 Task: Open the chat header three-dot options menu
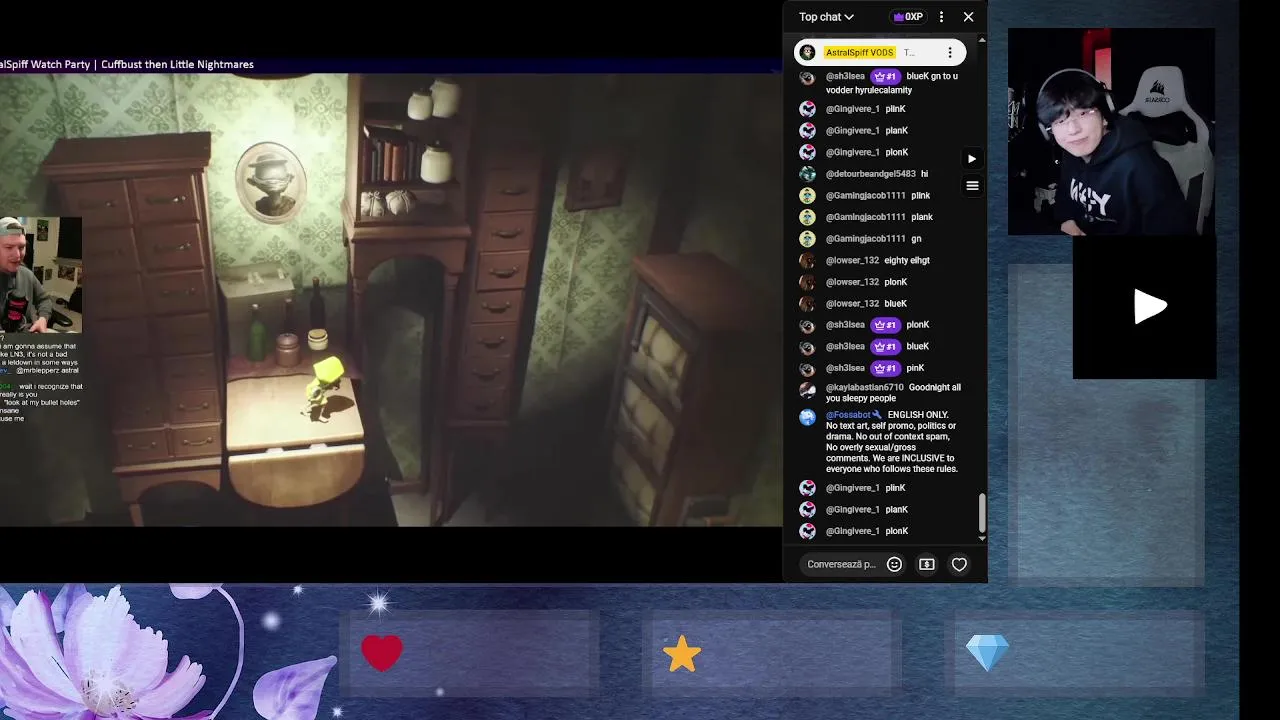click(941, 17)
